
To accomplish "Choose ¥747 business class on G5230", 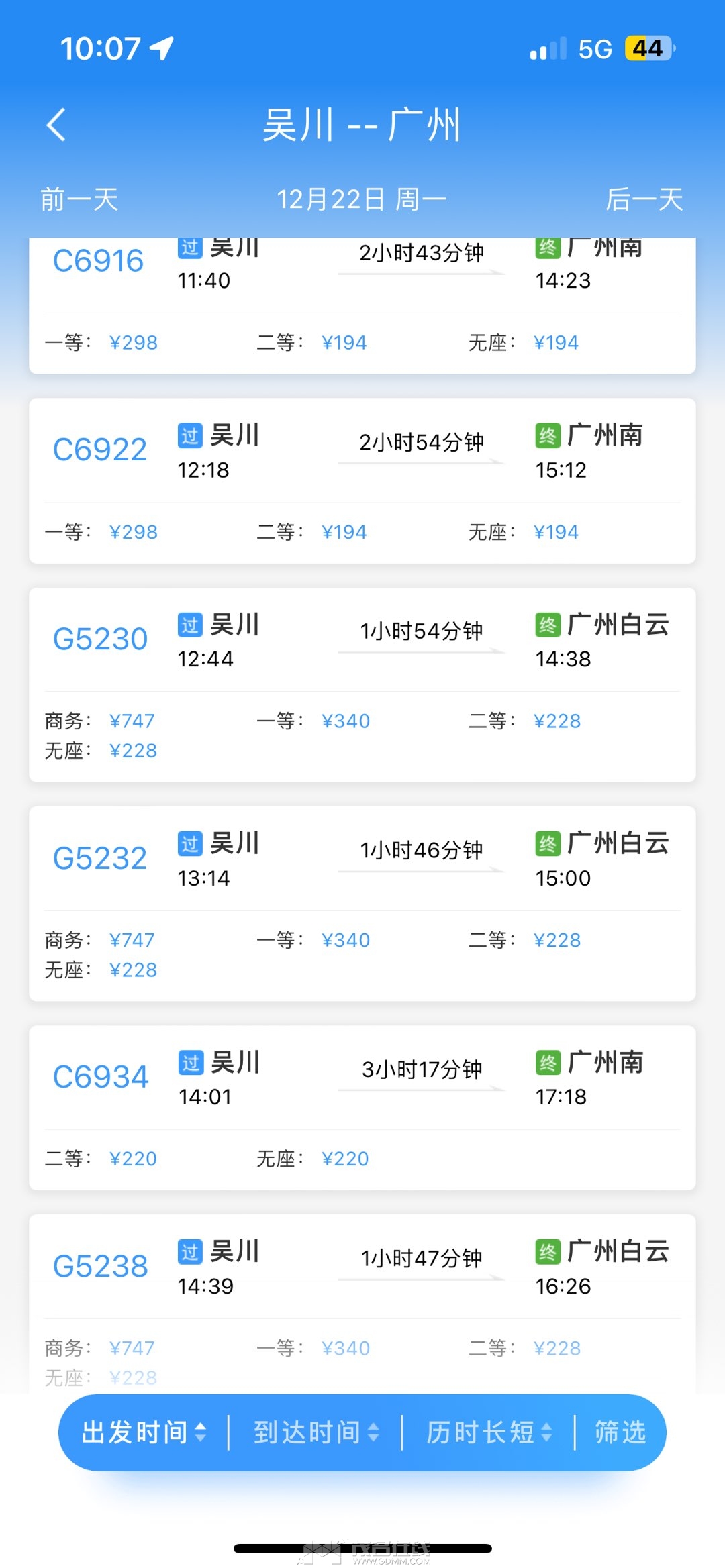I will point(132,721).
